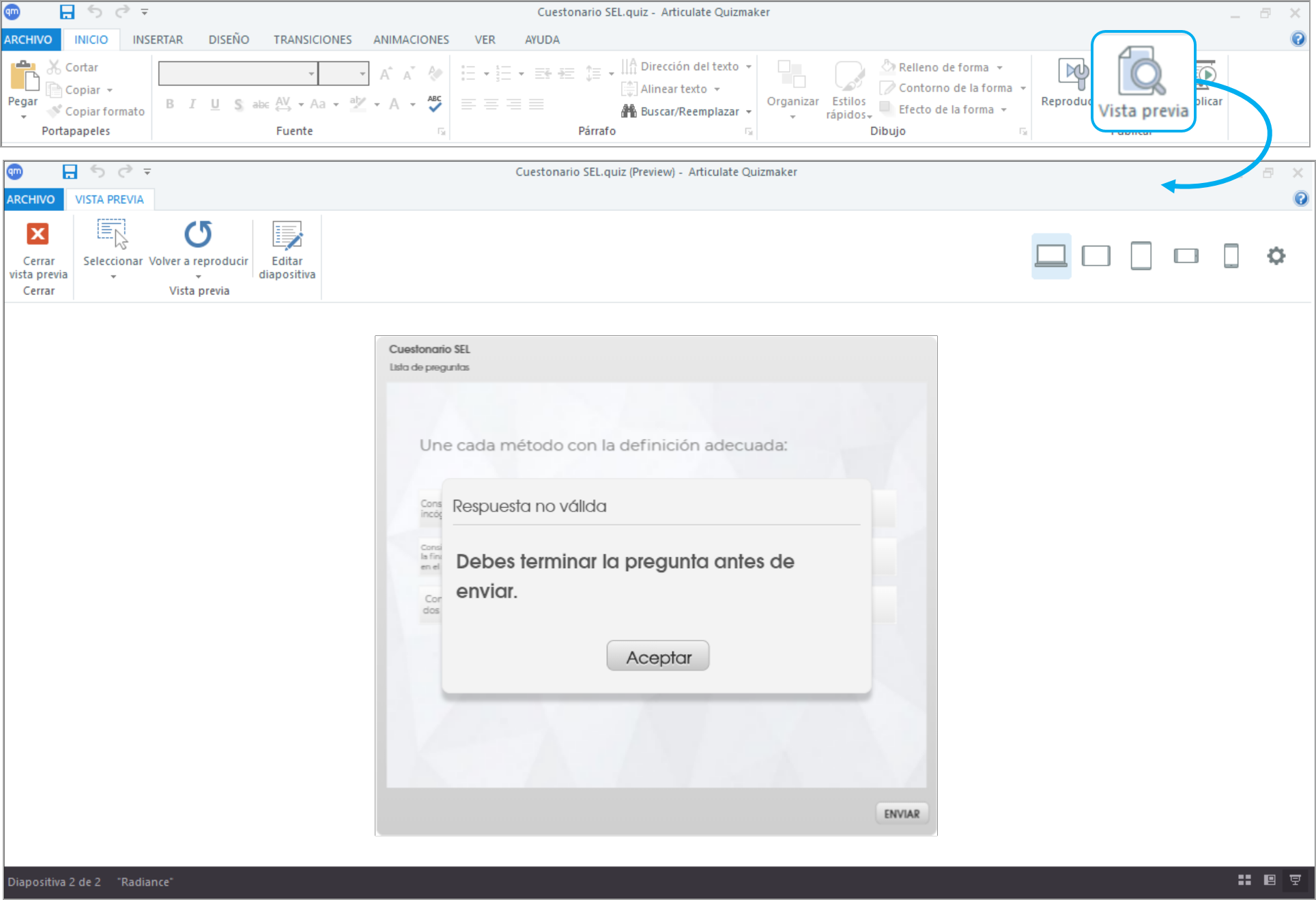Open the quick access toolbar customize arrow in preview
The width and height of the screenshot is (1316, 900).
pos(147,172)
